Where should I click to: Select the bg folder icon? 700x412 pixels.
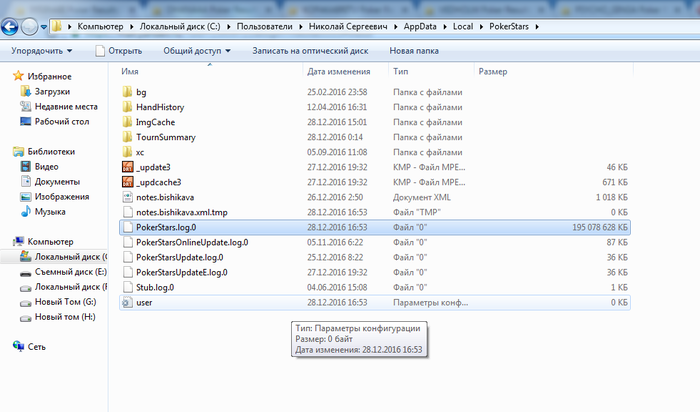tap(127, 92)
